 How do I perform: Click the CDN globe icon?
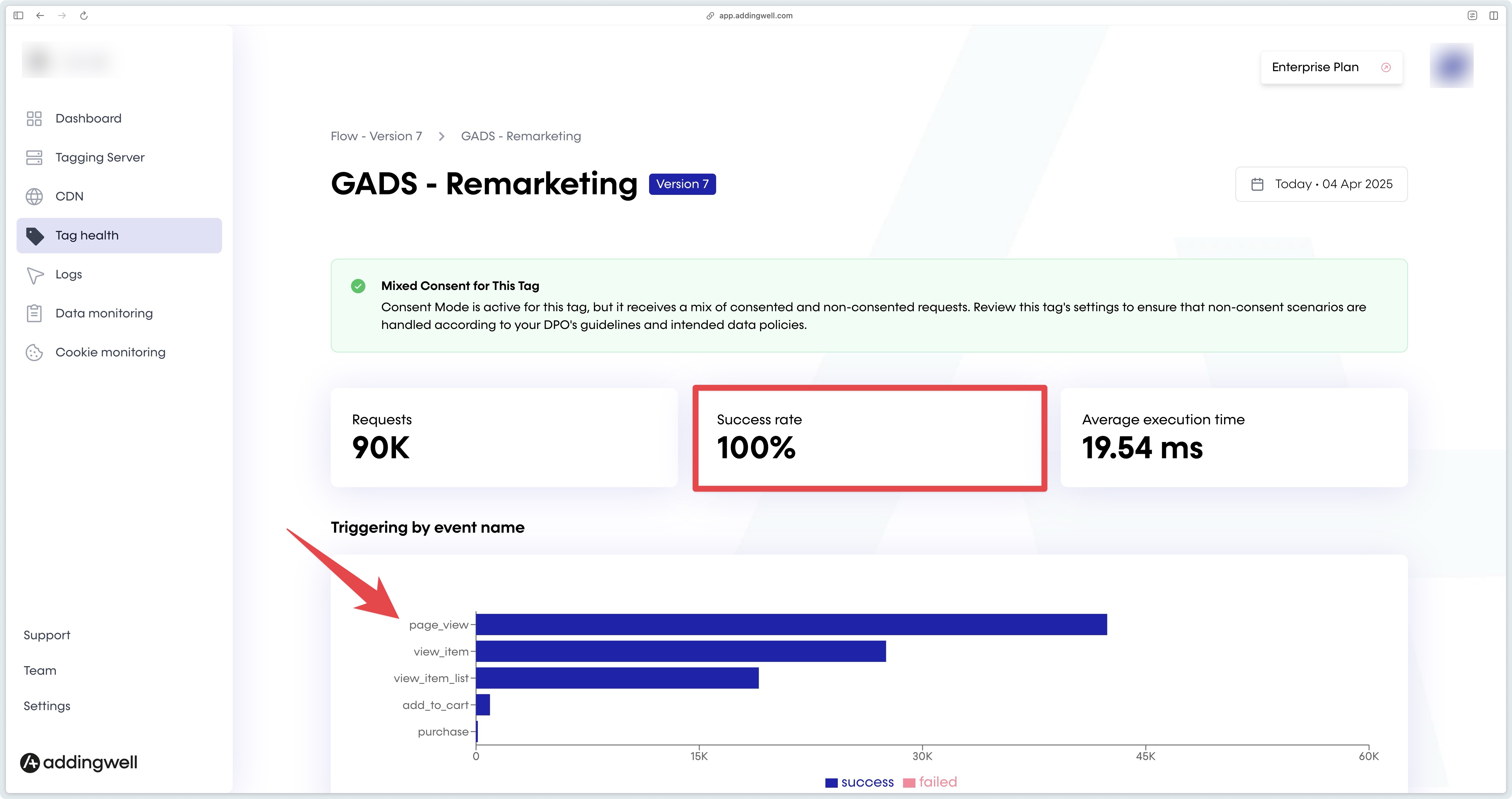(x=34, y=197)
